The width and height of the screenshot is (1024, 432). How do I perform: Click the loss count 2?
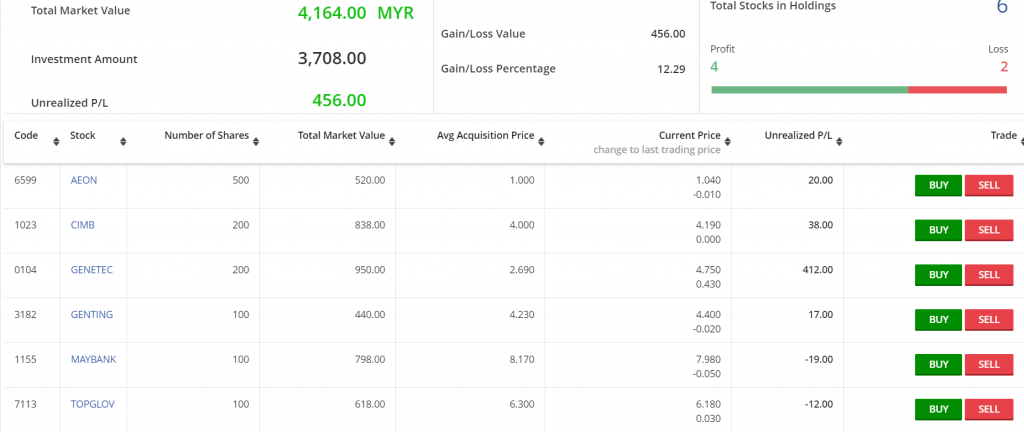[x=1004, y=67]
